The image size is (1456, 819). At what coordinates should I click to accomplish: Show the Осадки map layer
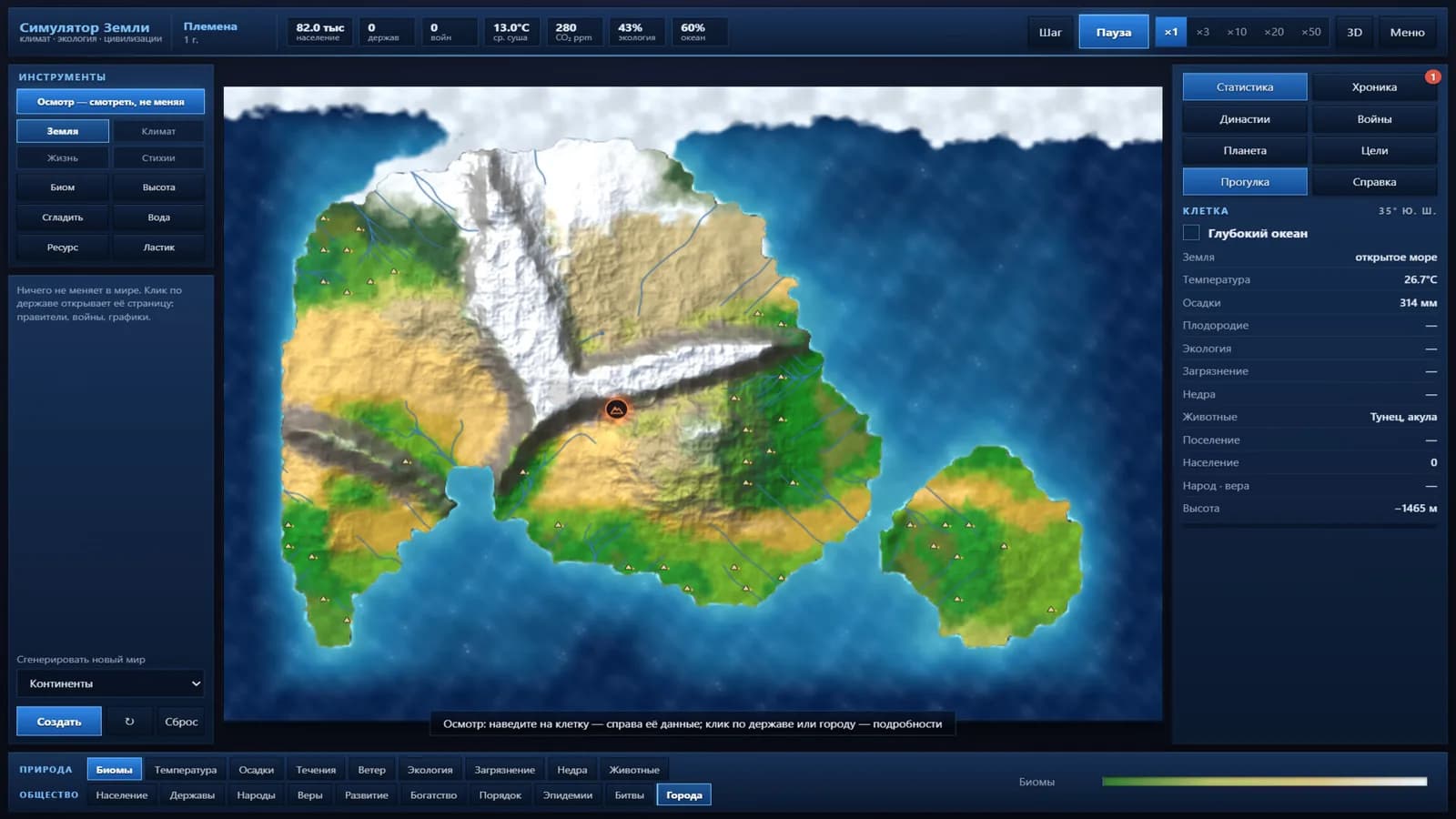click(x=257, y=770)
